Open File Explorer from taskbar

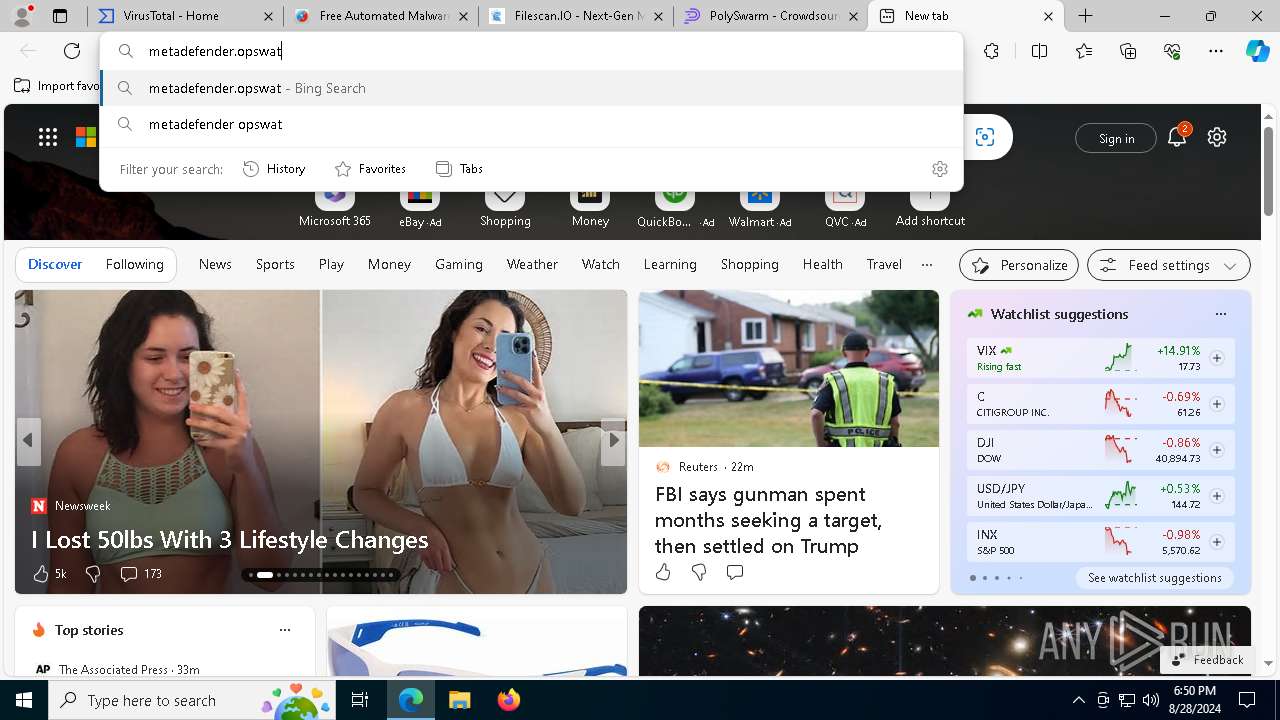460,700
